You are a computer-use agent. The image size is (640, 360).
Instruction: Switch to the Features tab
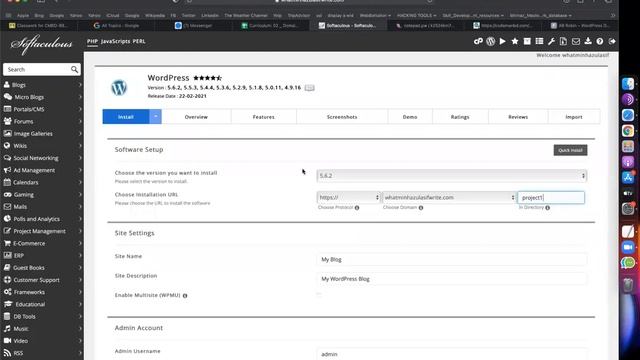coord(264,117)
